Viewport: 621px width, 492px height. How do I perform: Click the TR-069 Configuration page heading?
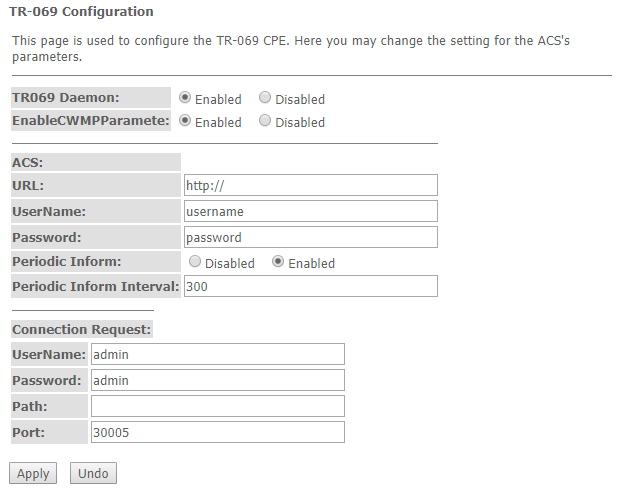(x=82, y=12)
